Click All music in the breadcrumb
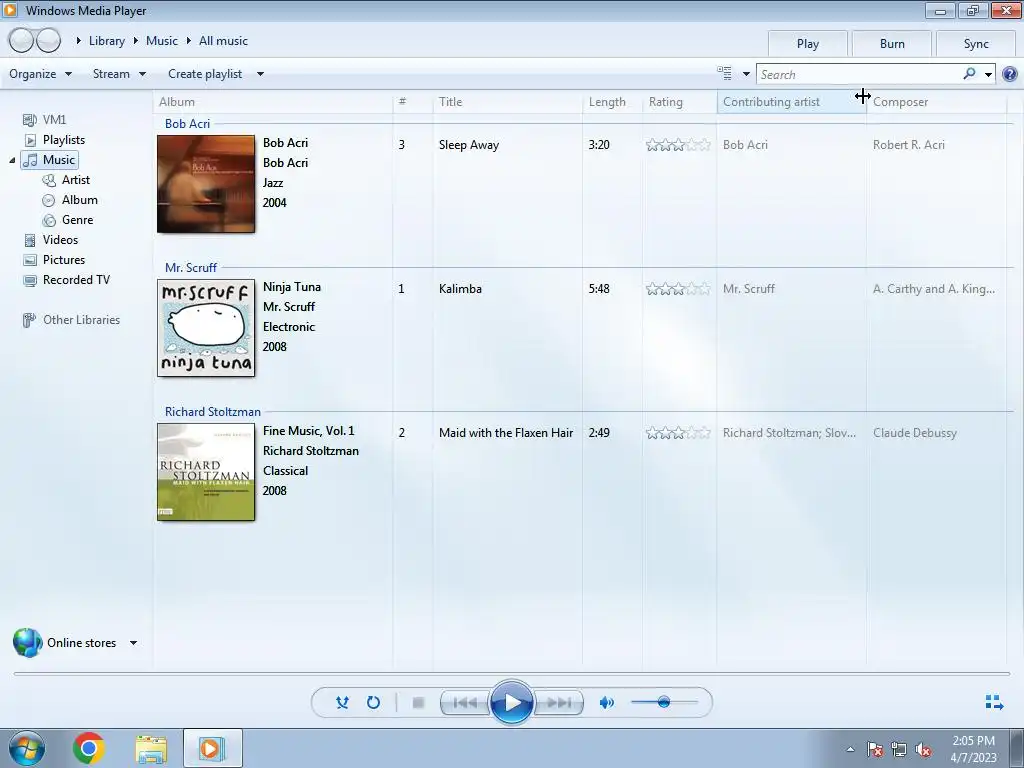1024x768 pixels. pyautogui.click(x=223, y=40)
